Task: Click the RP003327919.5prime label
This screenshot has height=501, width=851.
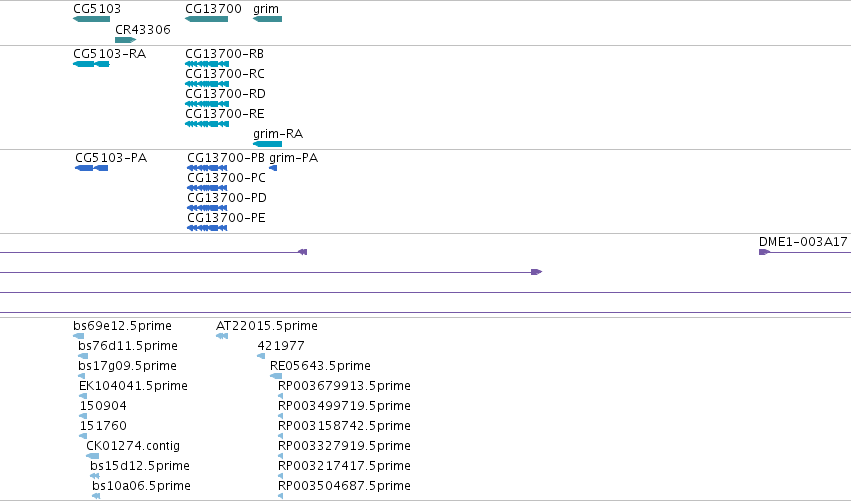Action: 344,447
